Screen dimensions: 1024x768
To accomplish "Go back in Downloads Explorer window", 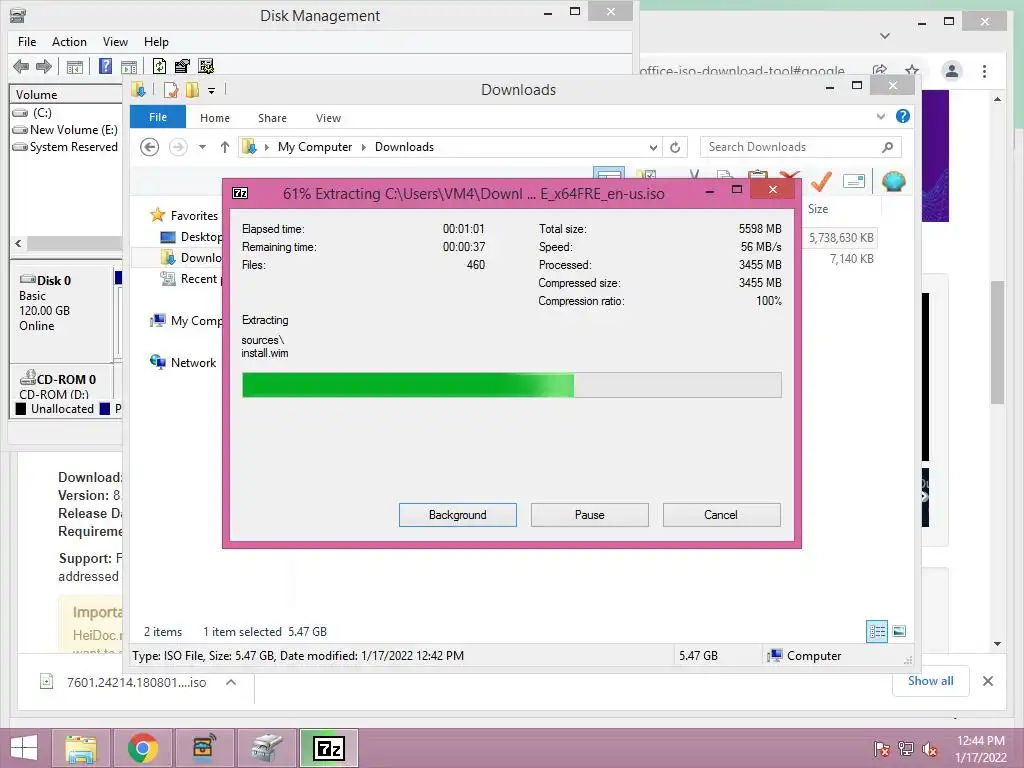I will pos(150,147).
